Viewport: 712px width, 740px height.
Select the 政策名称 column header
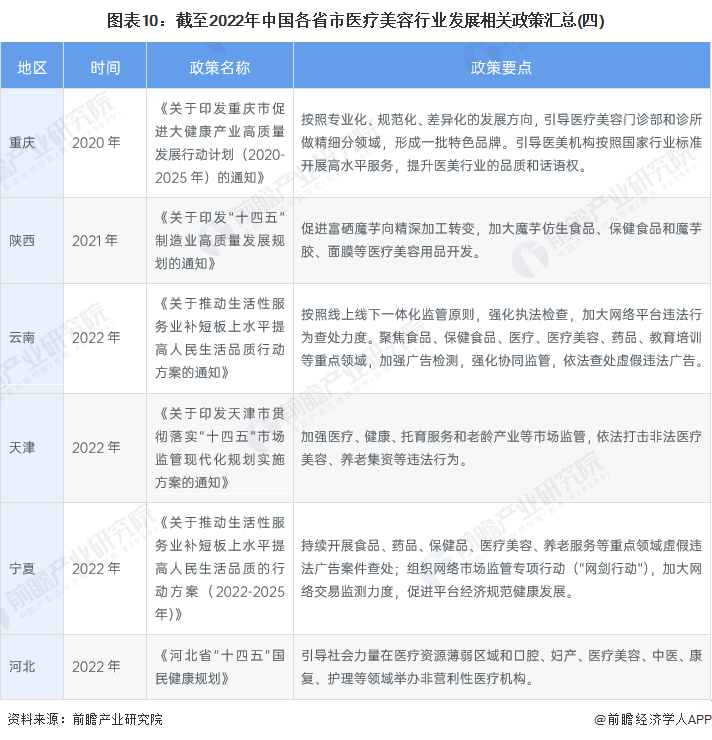coord(220,67)
